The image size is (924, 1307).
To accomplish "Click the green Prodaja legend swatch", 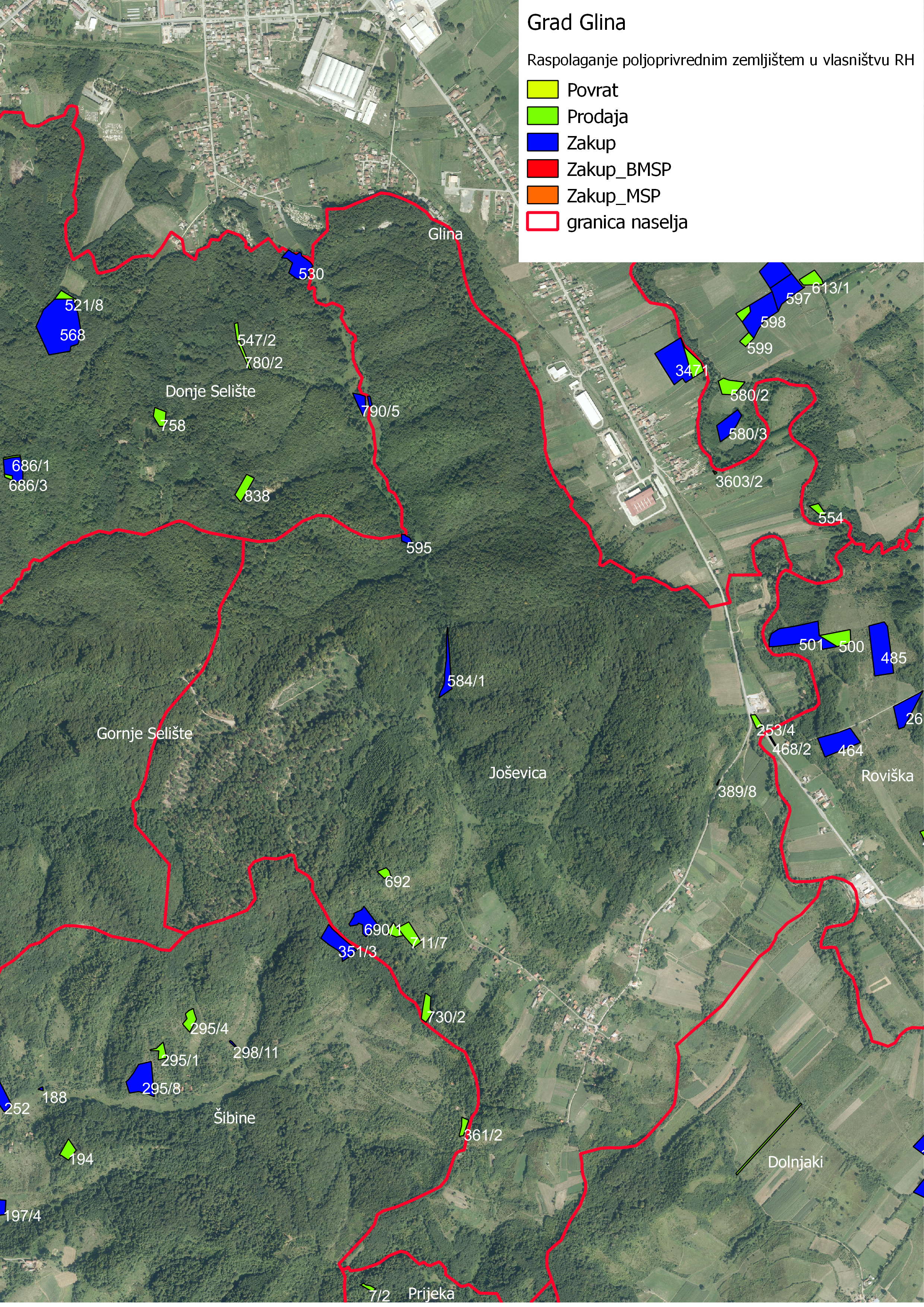I will tap(542, 116).
